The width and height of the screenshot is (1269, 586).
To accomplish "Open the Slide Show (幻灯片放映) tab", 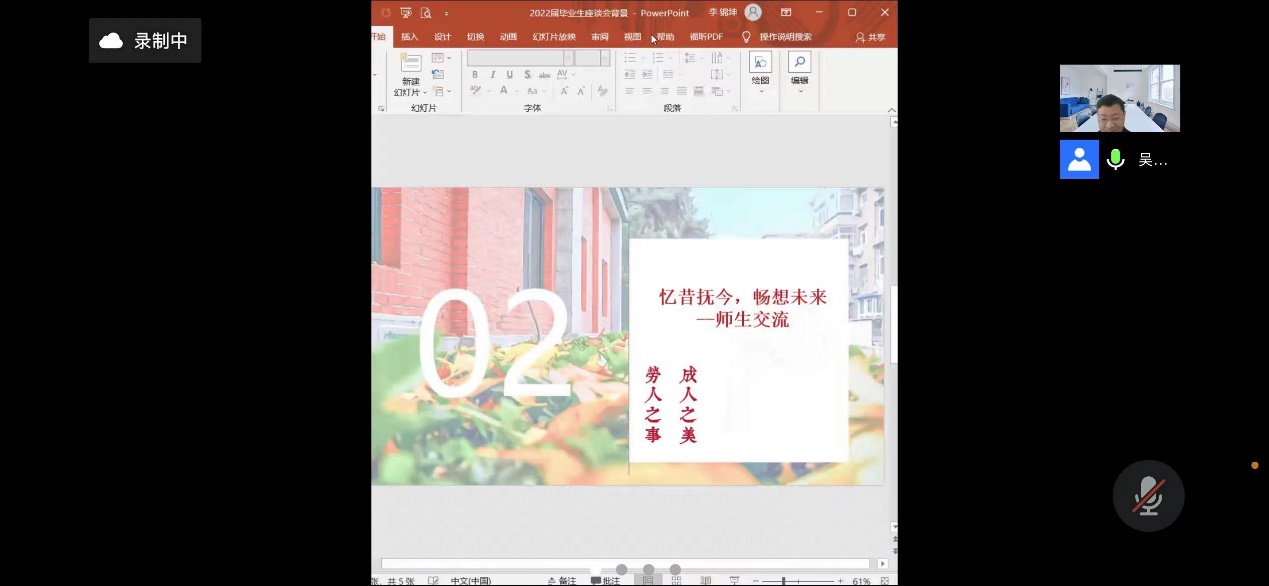I will (x=553, y=37).
